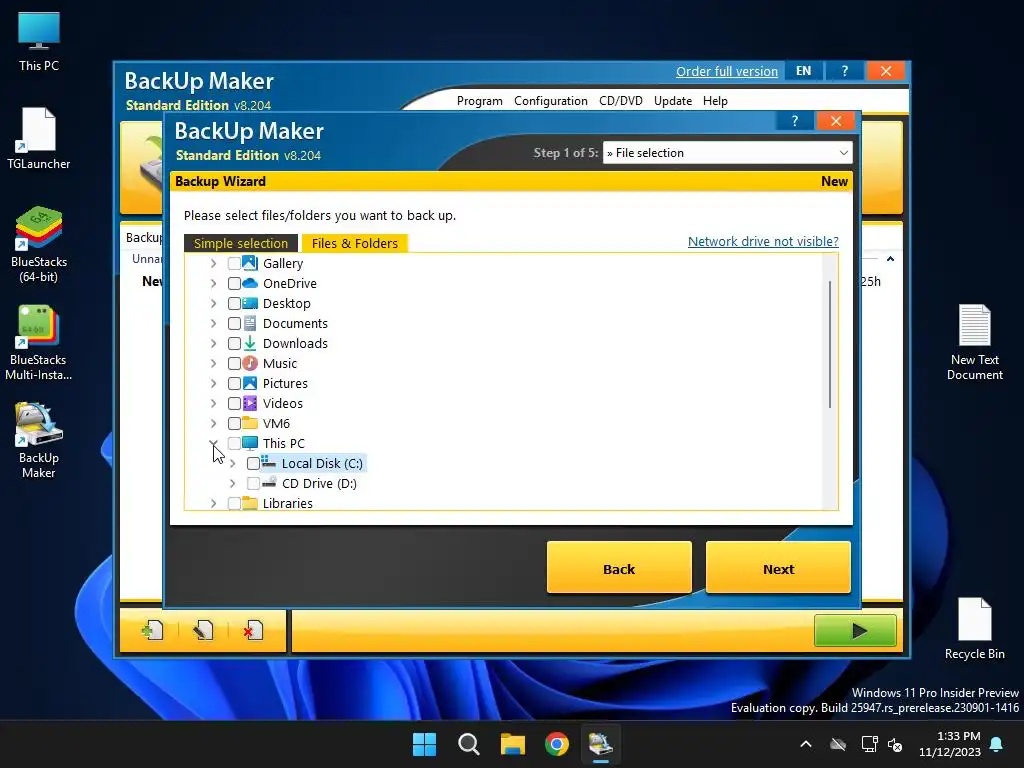Open Chrome from the taskbar

coord(557,744)
